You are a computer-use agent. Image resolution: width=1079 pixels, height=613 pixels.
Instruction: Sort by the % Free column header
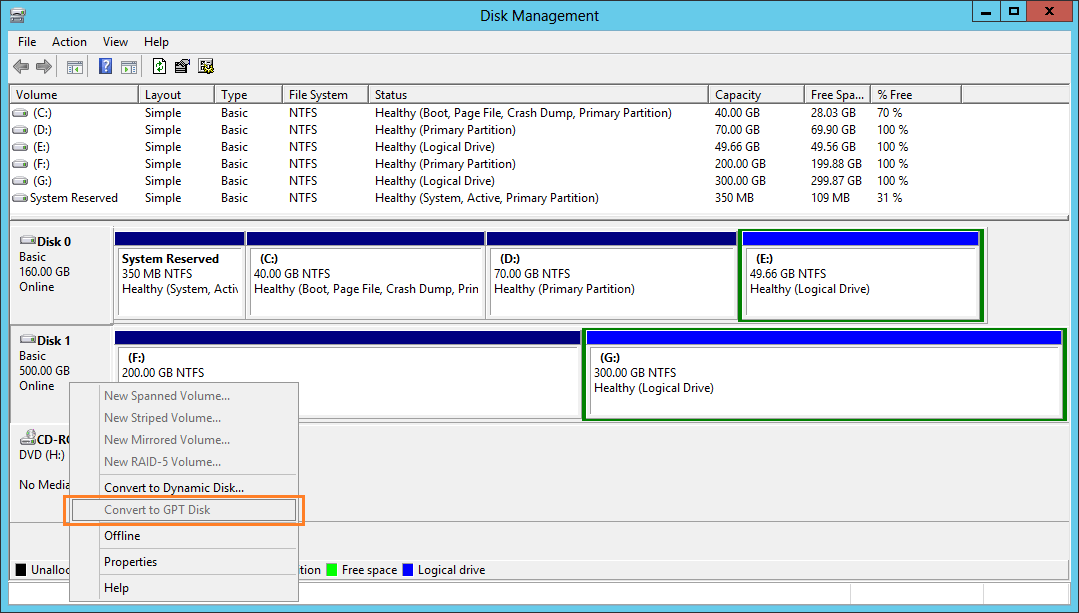(x=916, y=95)
